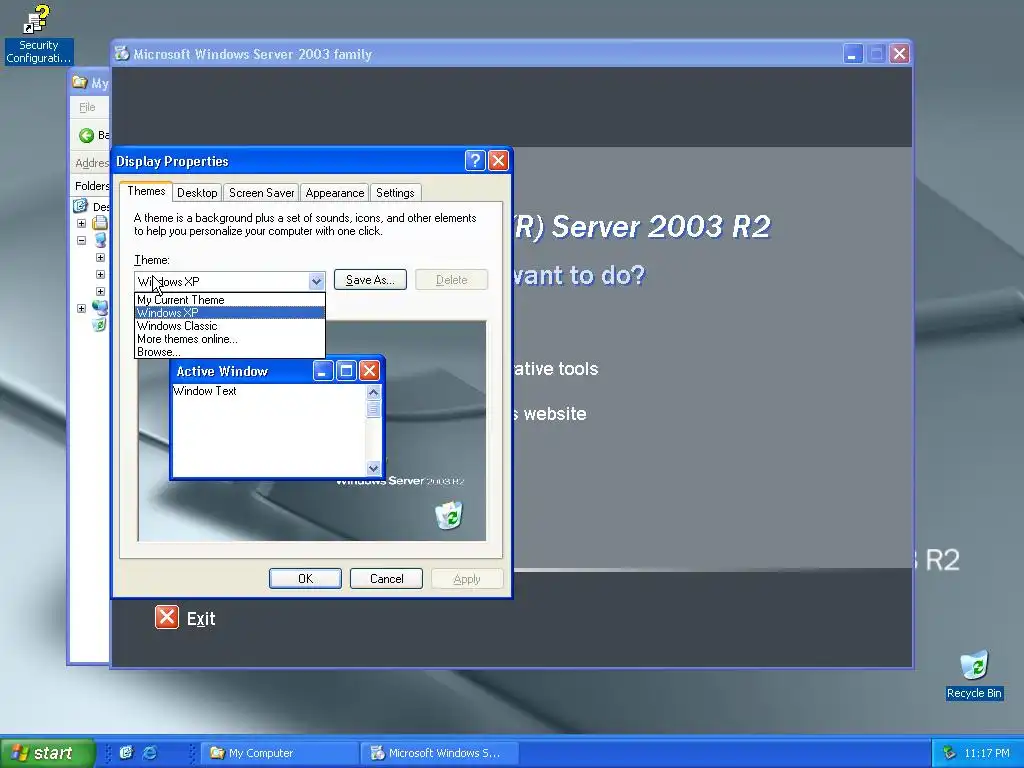Image resolution: width=1024 pixels, height=768 pixels.
Task: Collapse the minus node in the Folders tree
Action: [x=82, y=240]
